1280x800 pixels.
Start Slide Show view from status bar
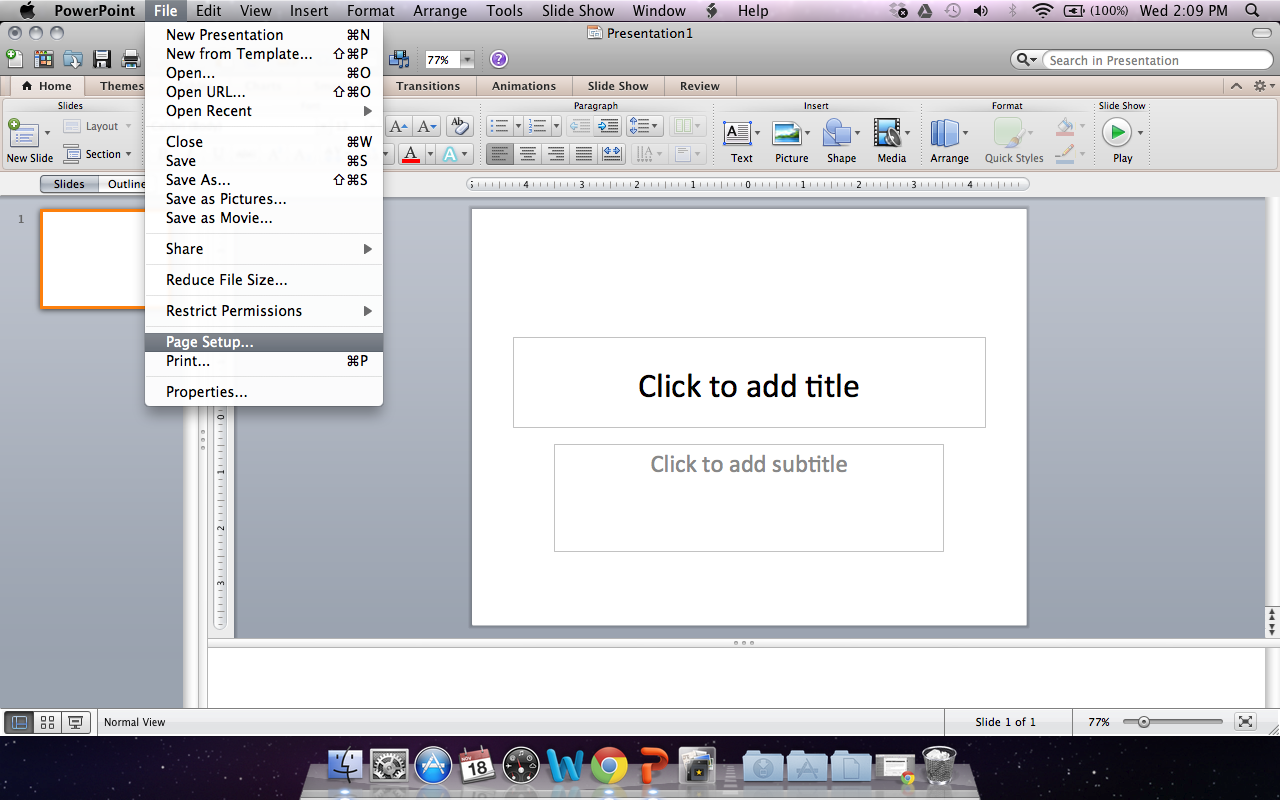75,722
